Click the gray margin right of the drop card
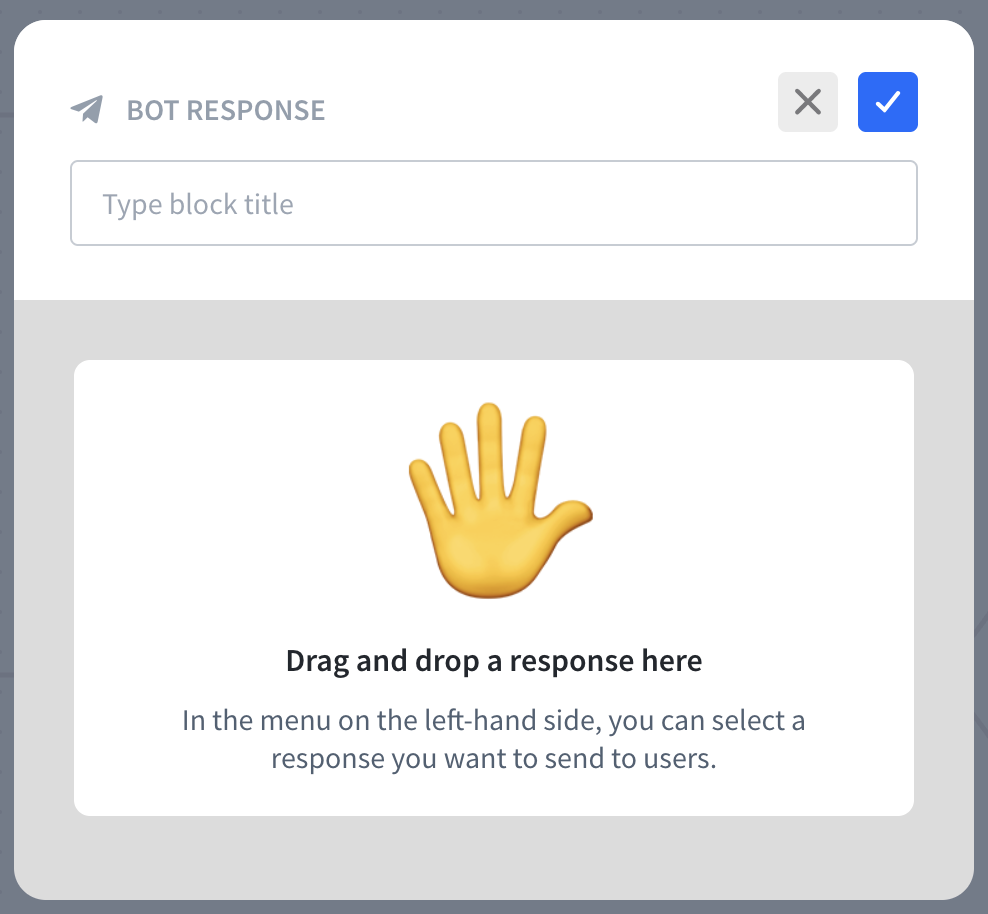The width and height of the screenshot is (988, 914). point(943,588)
